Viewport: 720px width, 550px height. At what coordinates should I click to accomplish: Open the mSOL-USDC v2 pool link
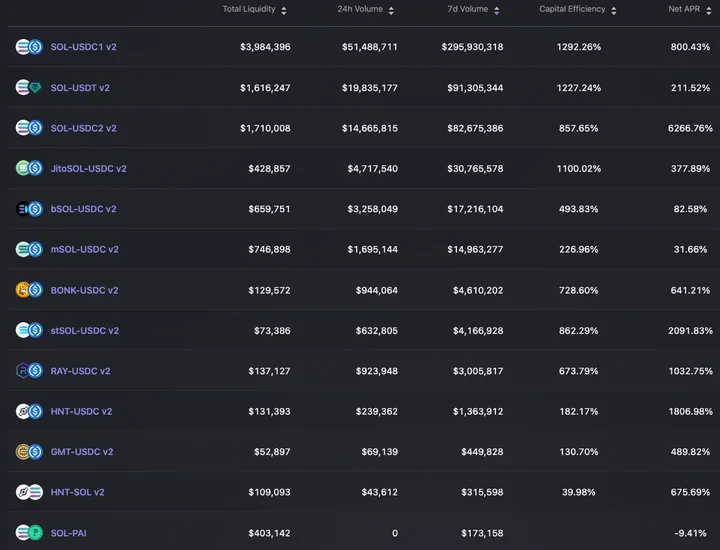point(84,249)
